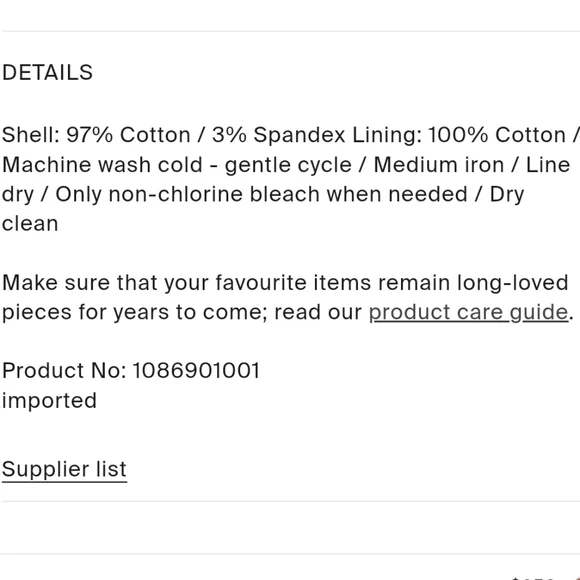
Task: Click 'Make sure that your favourite' sentence
Action: coord(154,283)
